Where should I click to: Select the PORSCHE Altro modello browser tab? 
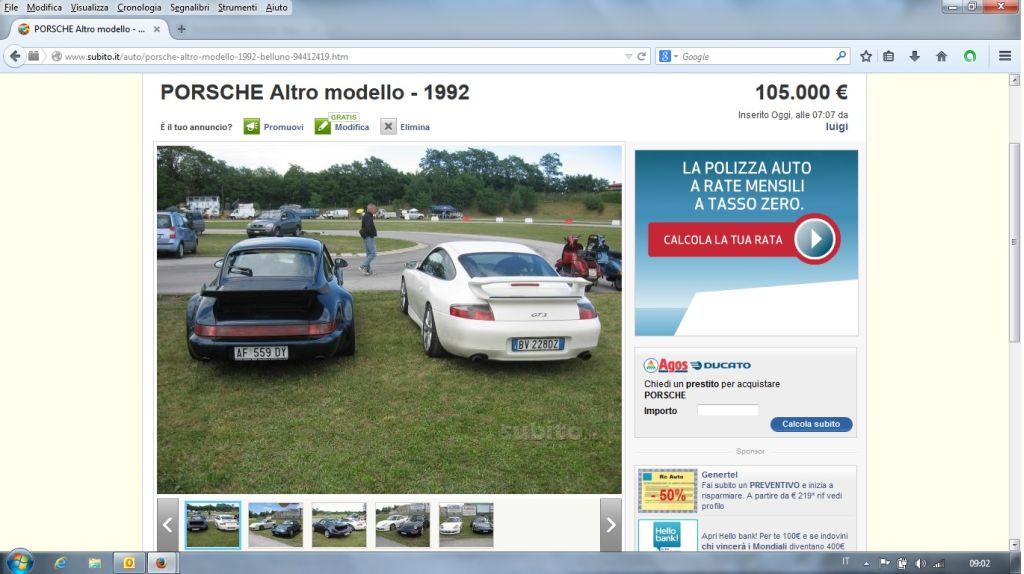pyautogui.click(x=89, y=29)
